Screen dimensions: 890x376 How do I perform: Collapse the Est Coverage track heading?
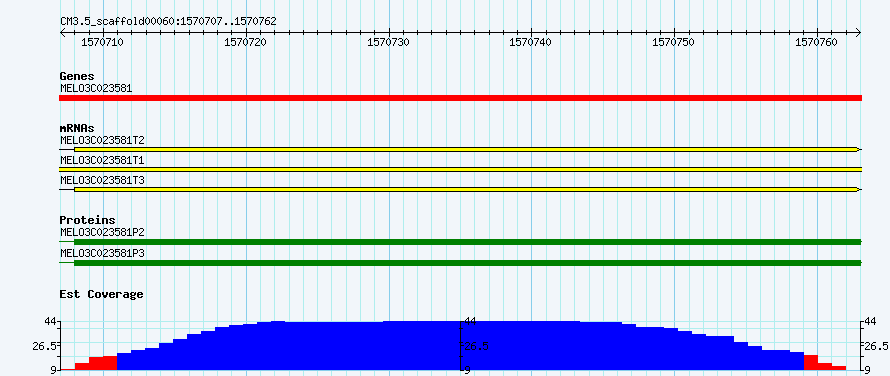pos(101,294)
